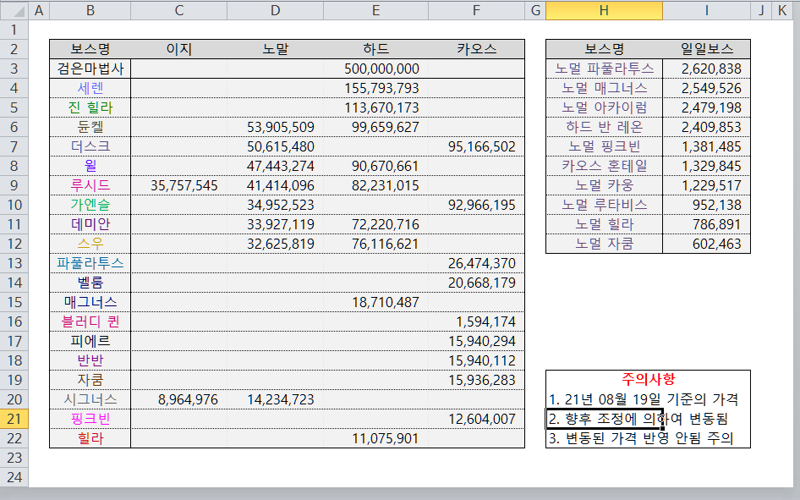Click the 루시드 이지 price 35,757,545
The height and width of the screenshot is (500, 800).
(x=178, y=185)
